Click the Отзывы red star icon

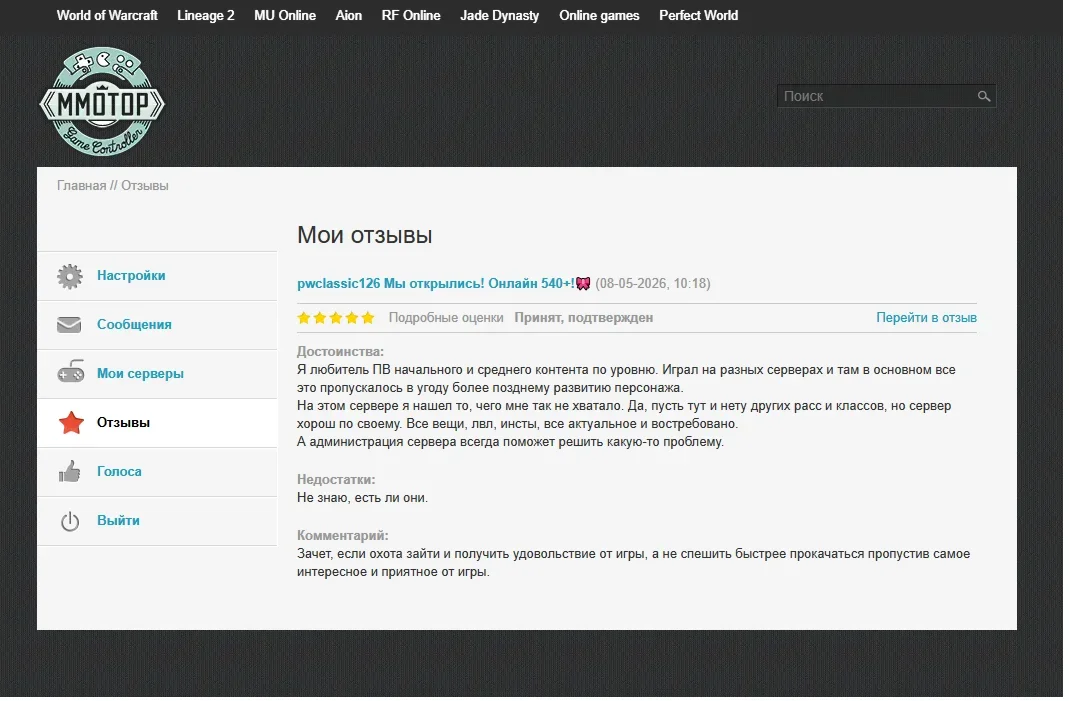click(x=71, y=424)
